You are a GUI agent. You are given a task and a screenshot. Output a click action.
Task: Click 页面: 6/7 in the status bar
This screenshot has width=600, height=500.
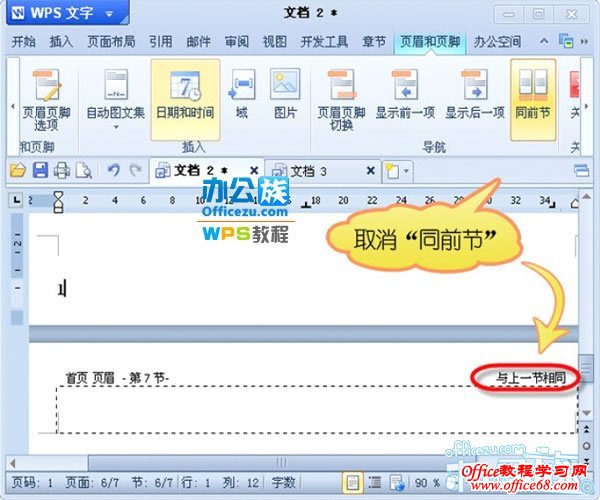coord(92,483)
